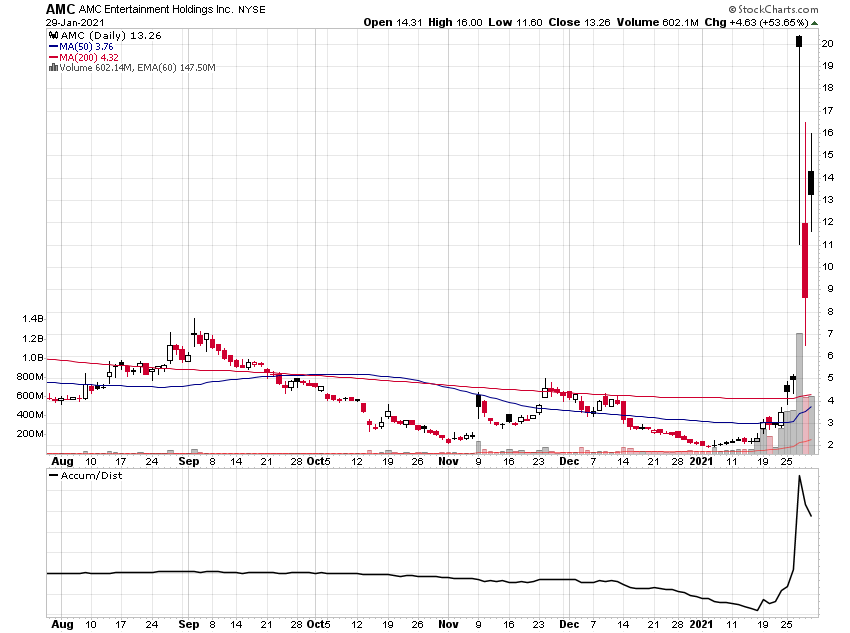The width and height of the screenshot is (850, 633).
Task: Click the 1.2B volume axis label
Action: pyautogui.click(x=33, y=338)
